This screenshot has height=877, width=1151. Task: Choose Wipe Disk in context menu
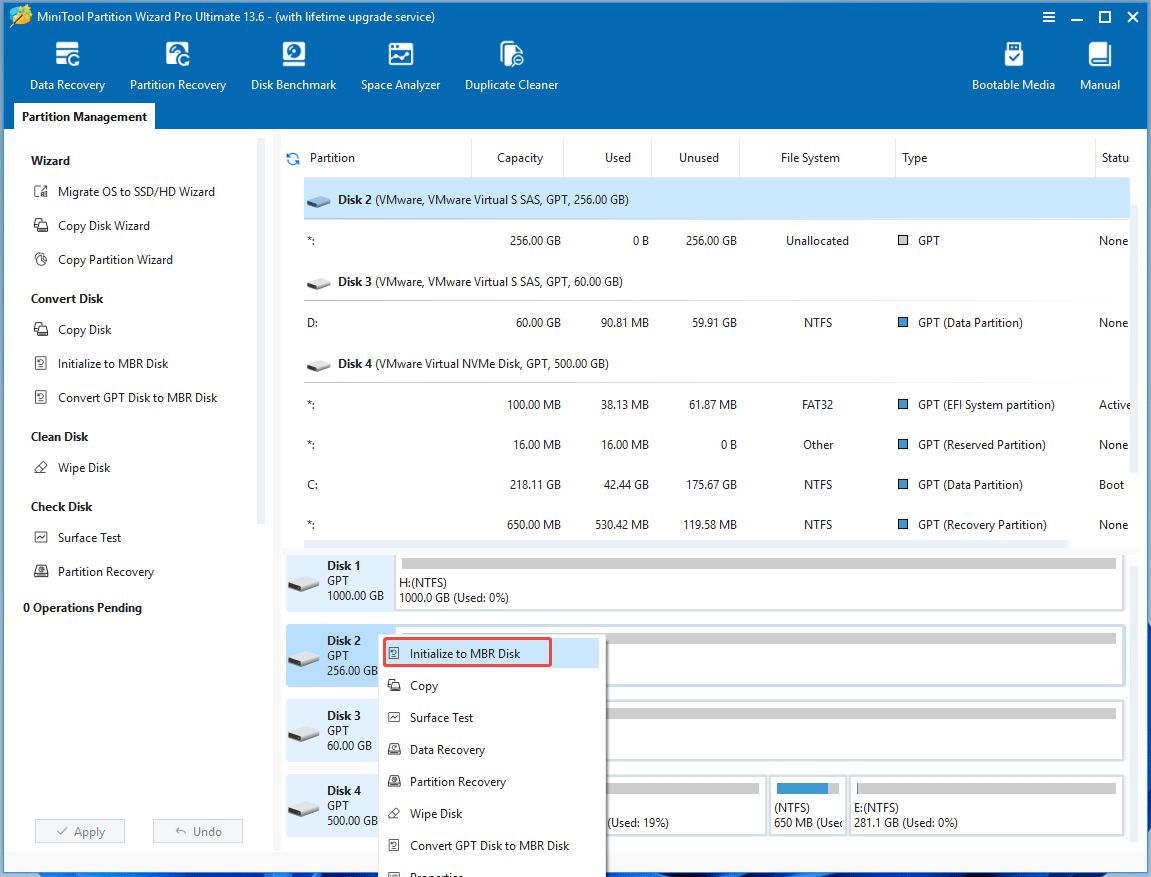tap(491, 813)
